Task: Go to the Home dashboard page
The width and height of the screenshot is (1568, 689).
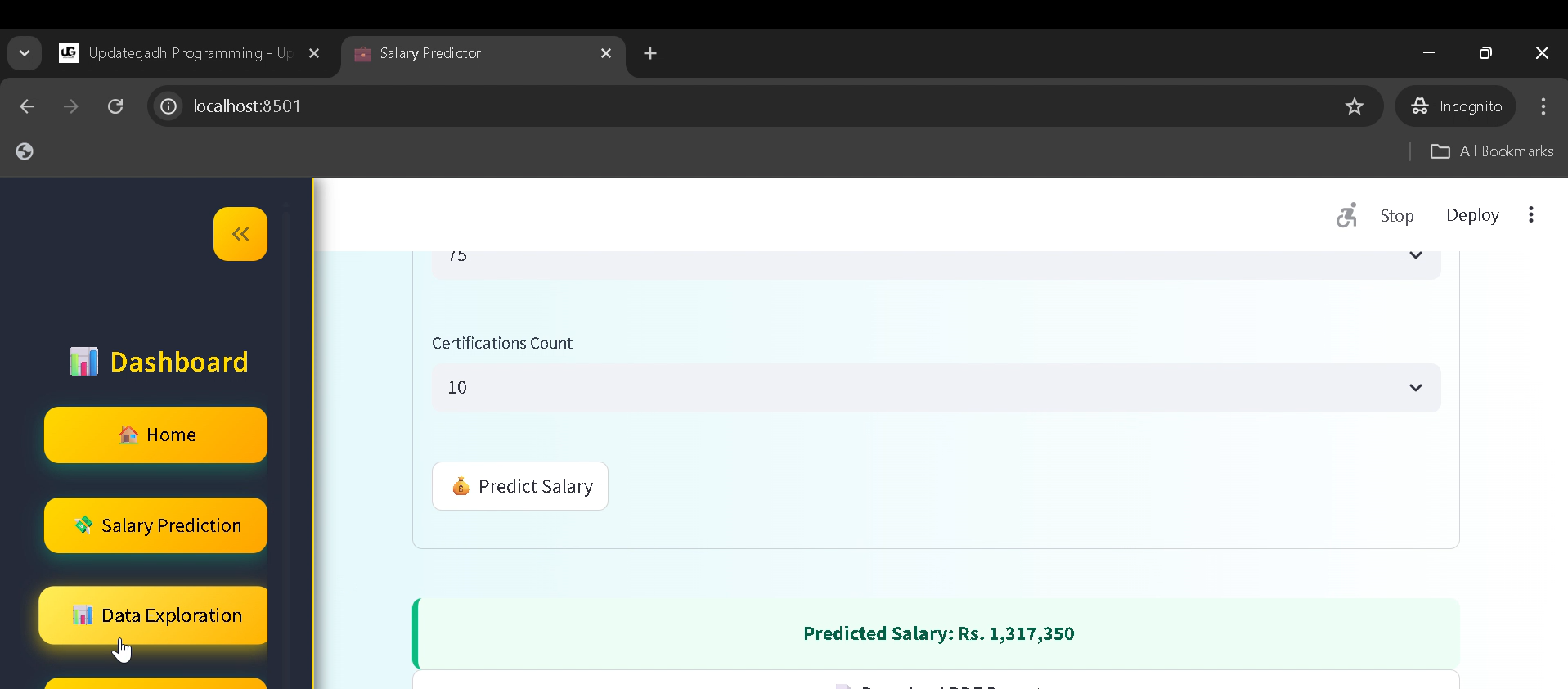Action: [x=155, y=435]
